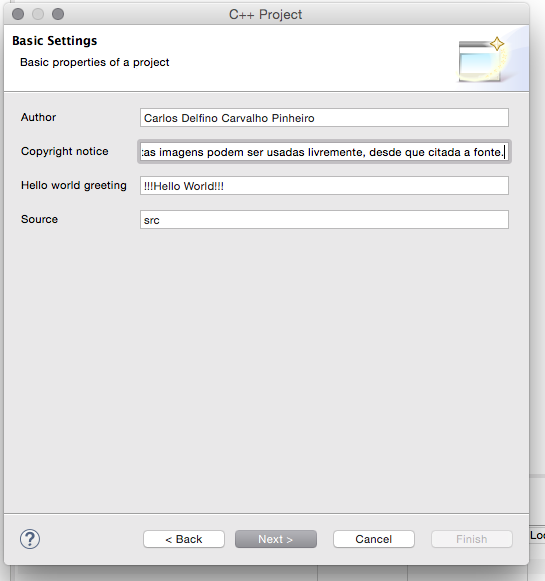
Task: Open help via the question mark icon
Action: tap(30, 539)
